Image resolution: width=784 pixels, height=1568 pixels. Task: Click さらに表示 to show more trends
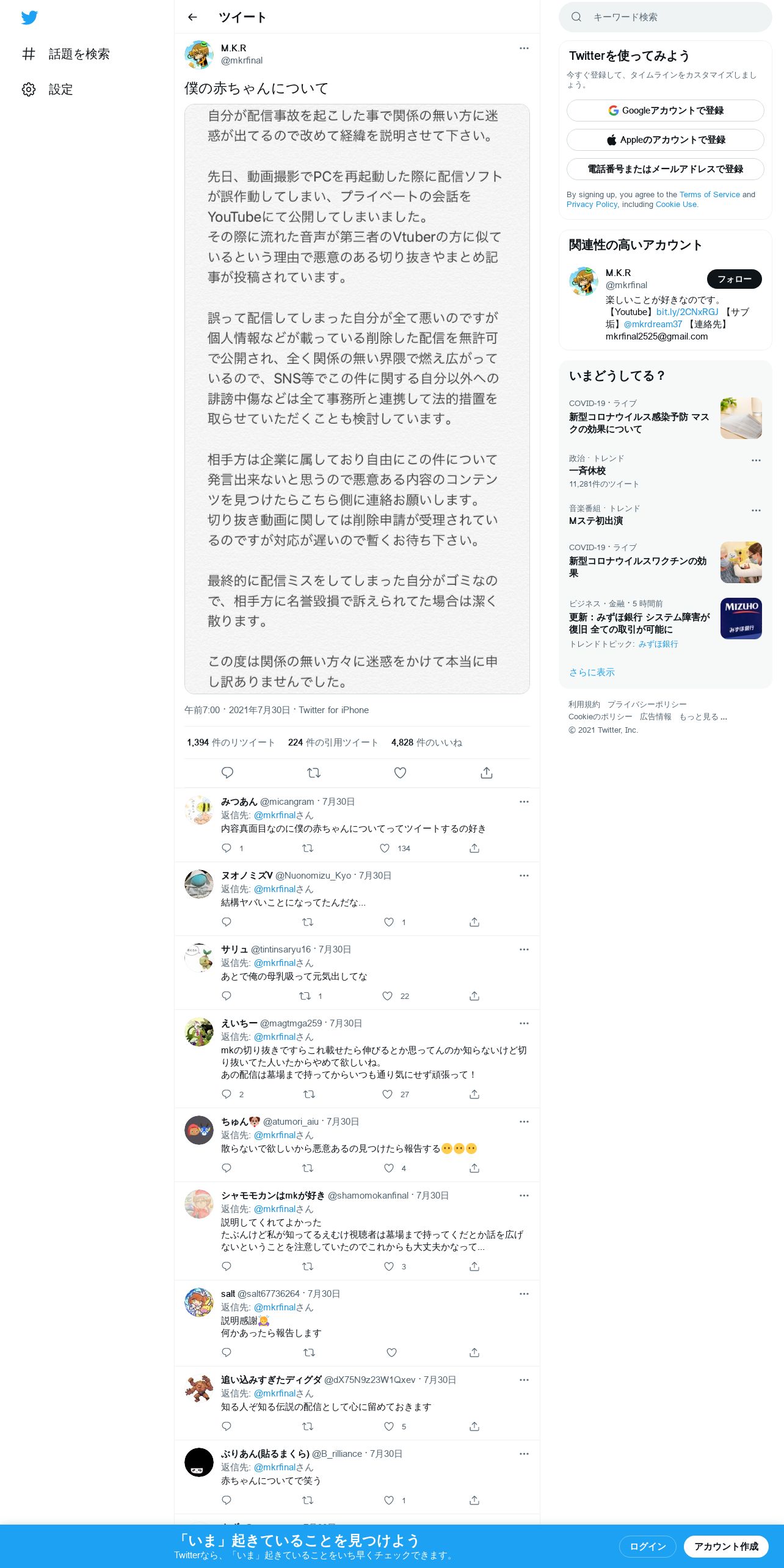(x=592, y=672)
